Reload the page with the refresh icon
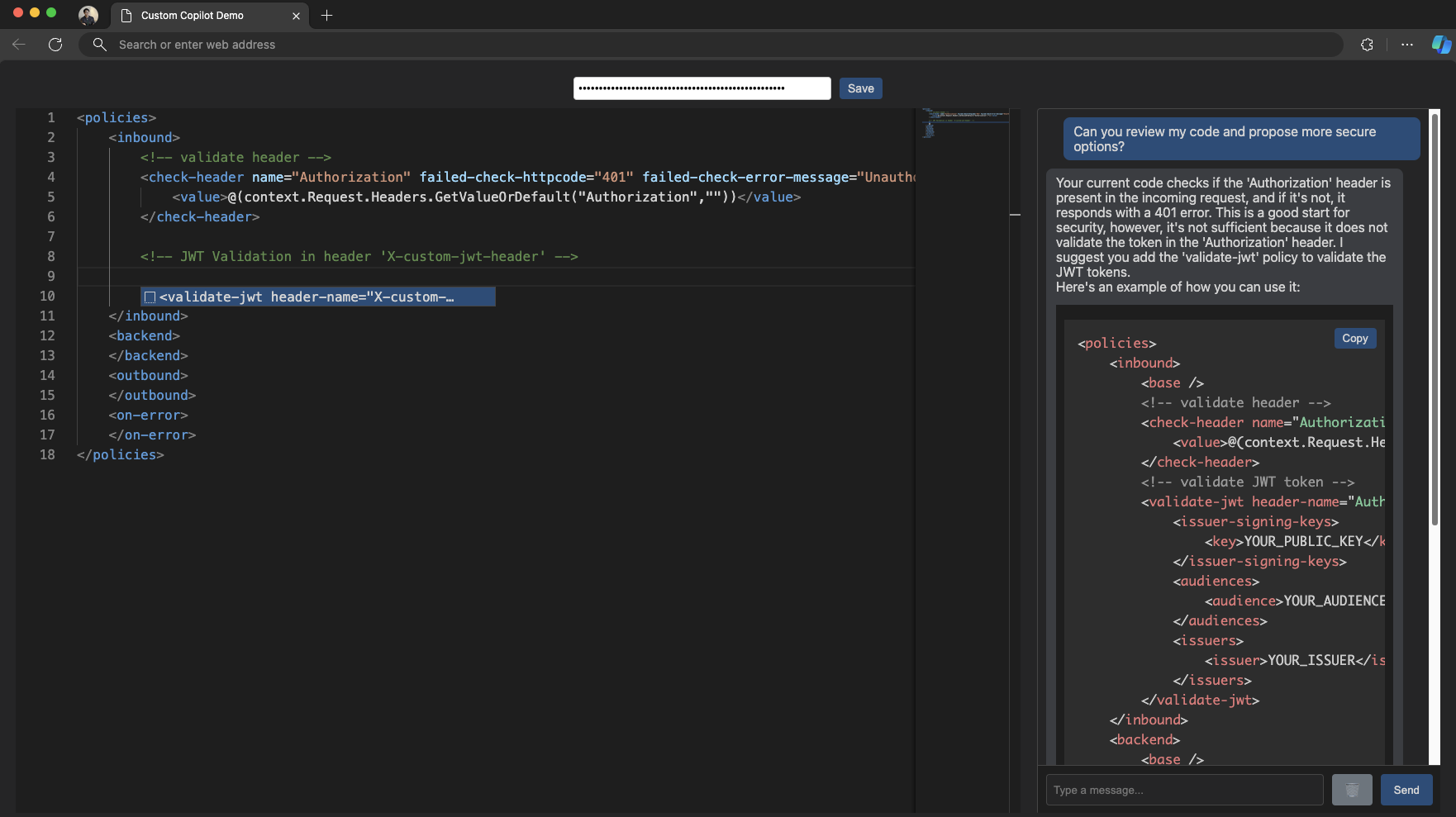 (x=55, y=45)
